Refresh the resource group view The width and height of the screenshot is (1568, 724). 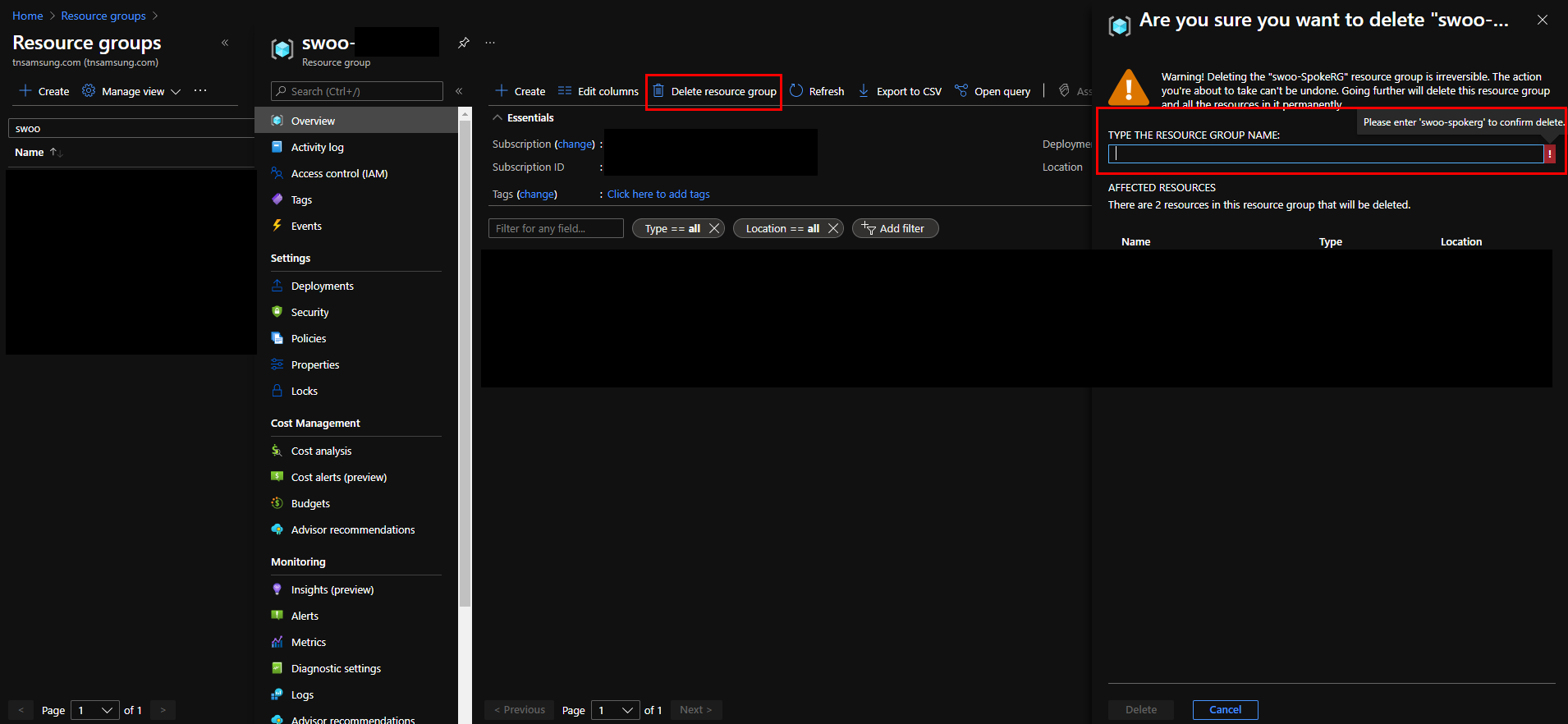click(817, 91)
